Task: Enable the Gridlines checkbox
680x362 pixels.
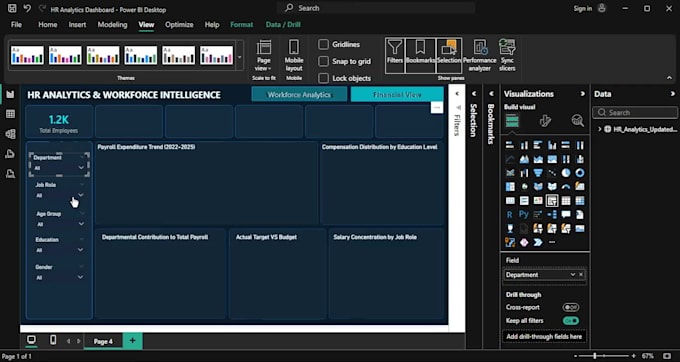Action: 323,44
